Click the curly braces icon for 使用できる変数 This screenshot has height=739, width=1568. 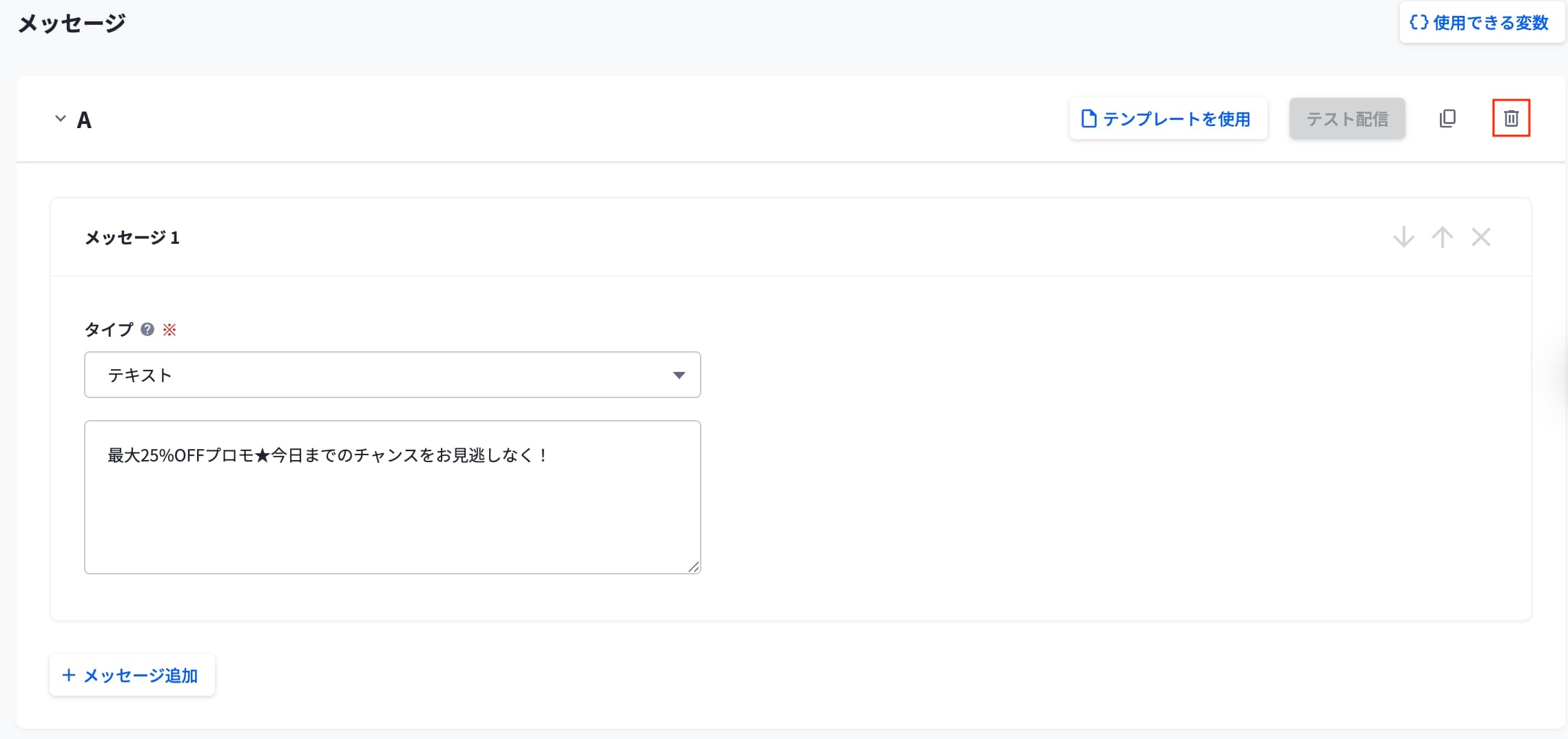point(1419,23)
